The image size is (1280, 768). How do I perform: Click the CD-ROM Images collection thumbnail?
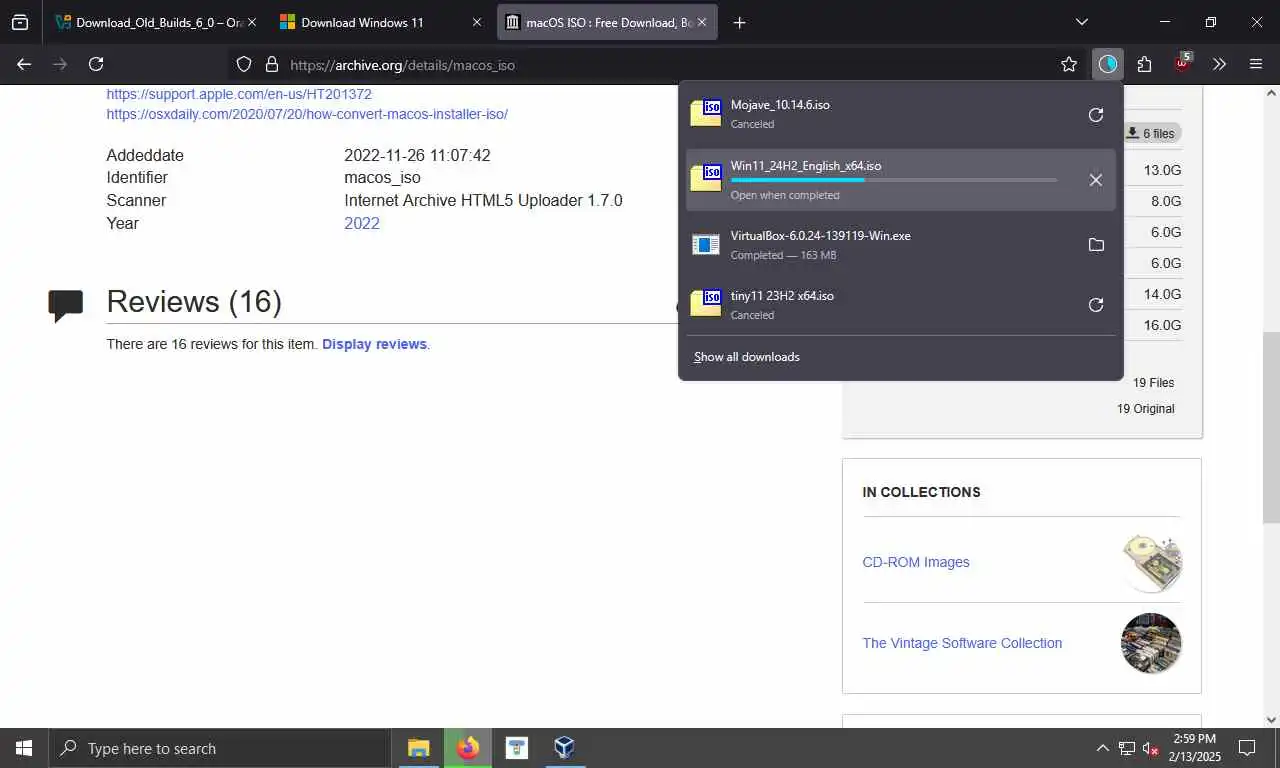[x=1151, y=562]
